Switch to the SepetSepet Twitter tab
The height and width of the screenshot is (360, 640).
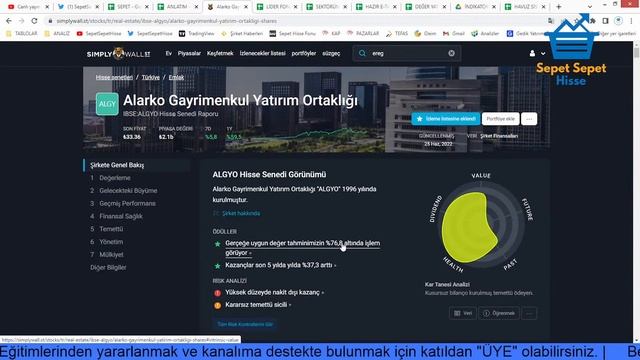click(x=78, y=7)
